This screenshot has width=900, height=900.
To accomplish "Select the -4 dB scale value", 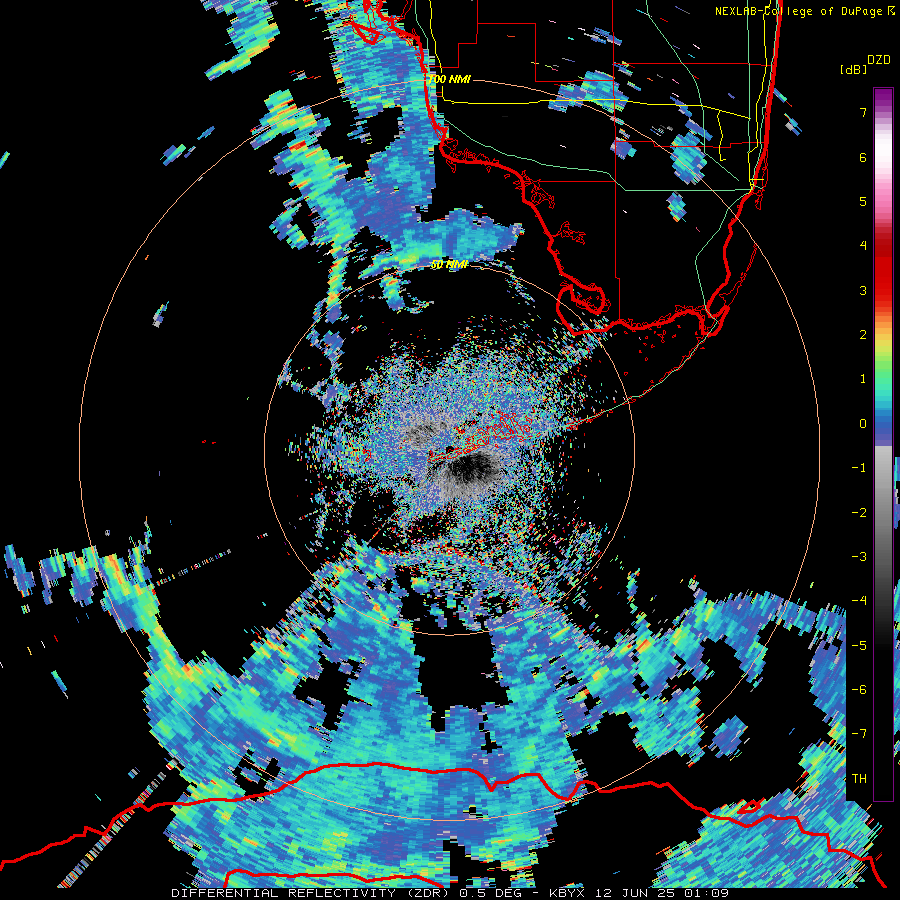I will coord(859,601).
